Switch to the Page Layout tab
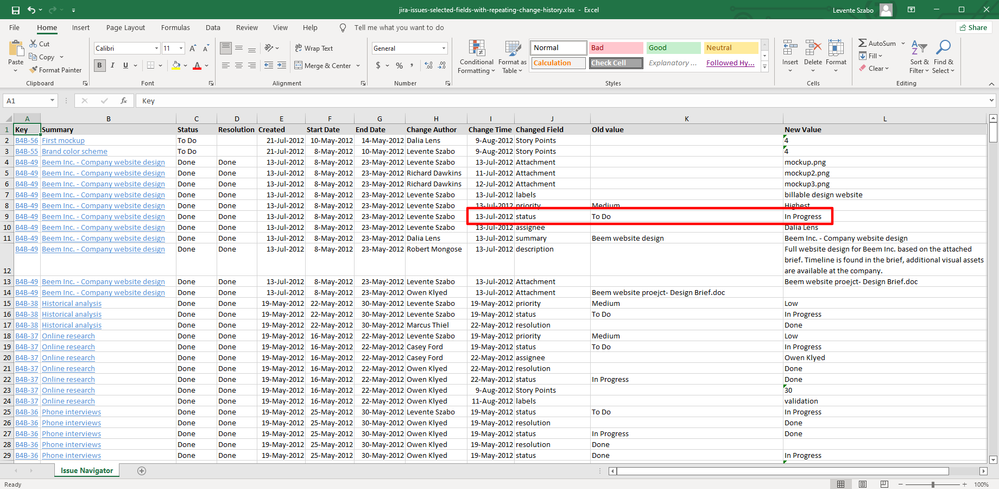 point(126,28)
